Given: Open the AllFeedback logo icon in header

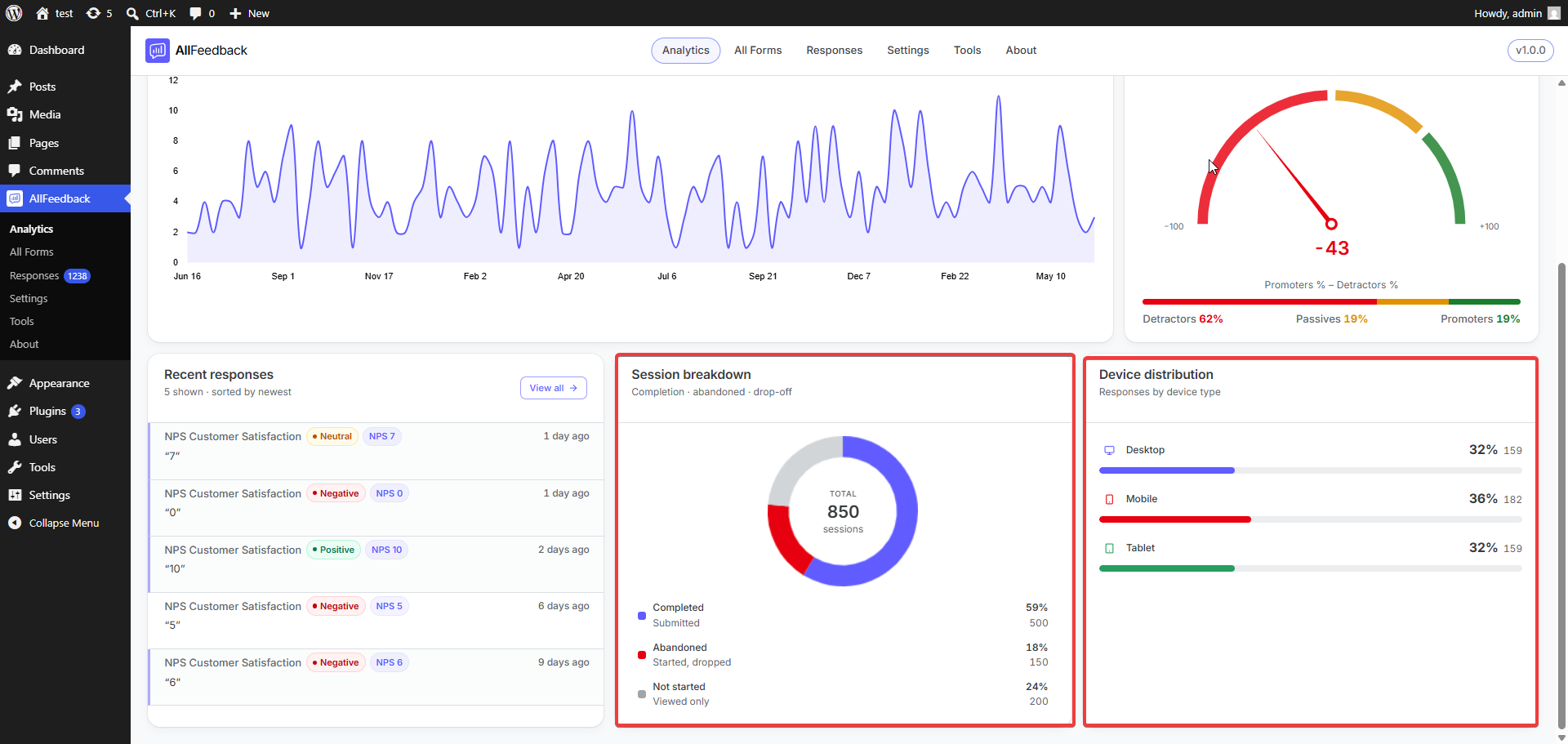Looking at the screenshot, I should (x=158, y=51).
